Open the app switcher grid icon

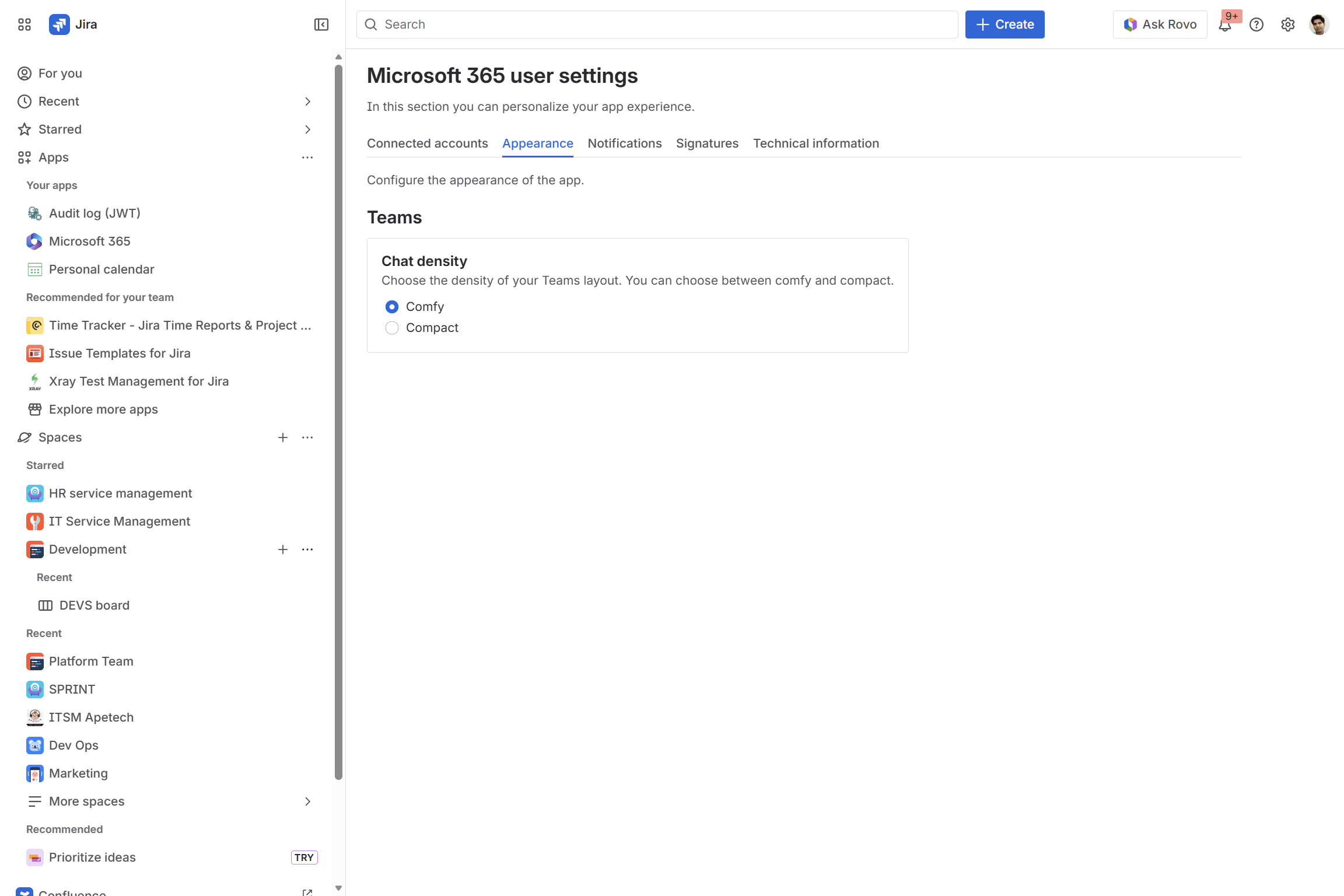coord(24,24)
